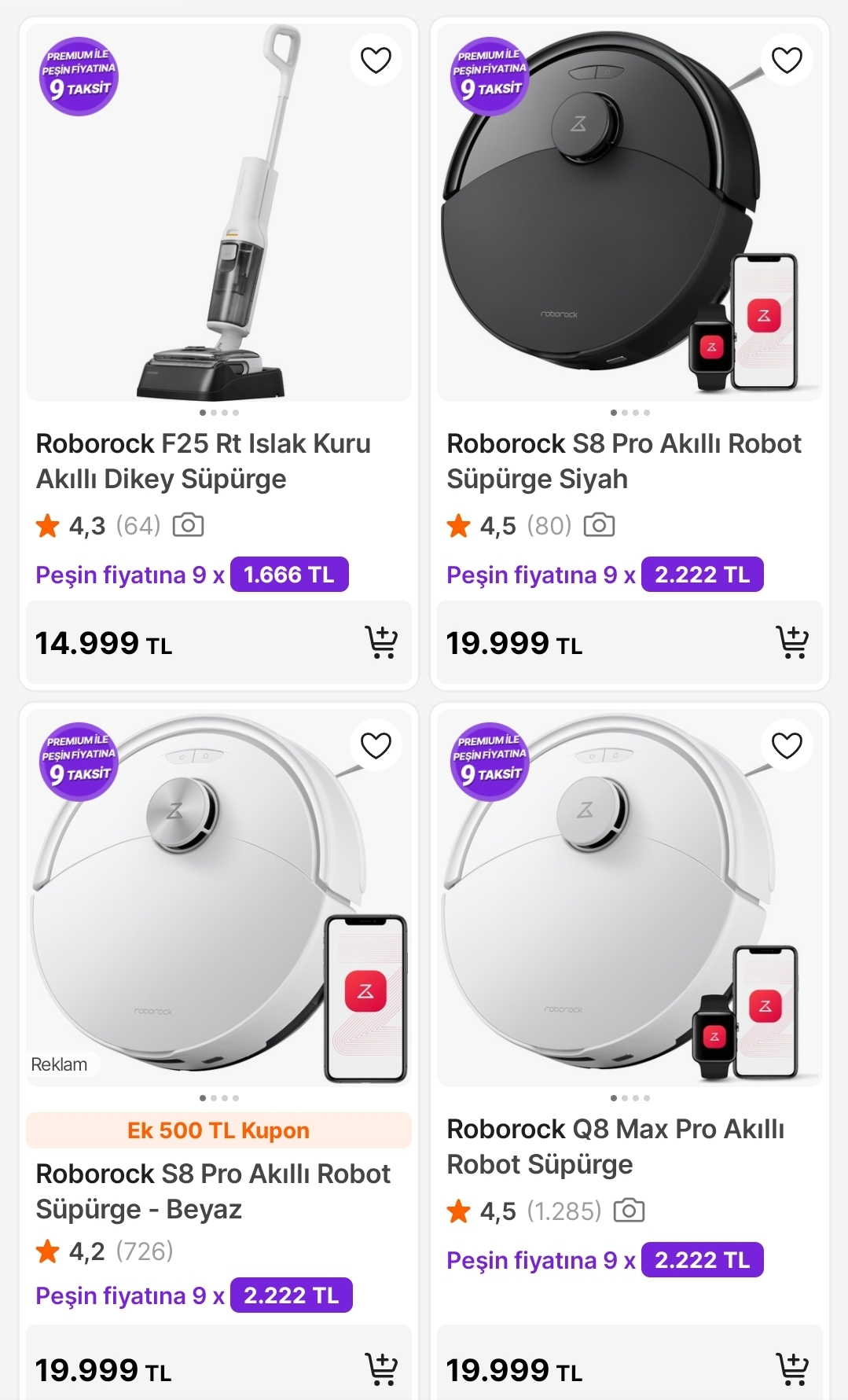Favorite the Roborock F25 Rt vacuum
848x1400 pixels.
tap(376, 60)
